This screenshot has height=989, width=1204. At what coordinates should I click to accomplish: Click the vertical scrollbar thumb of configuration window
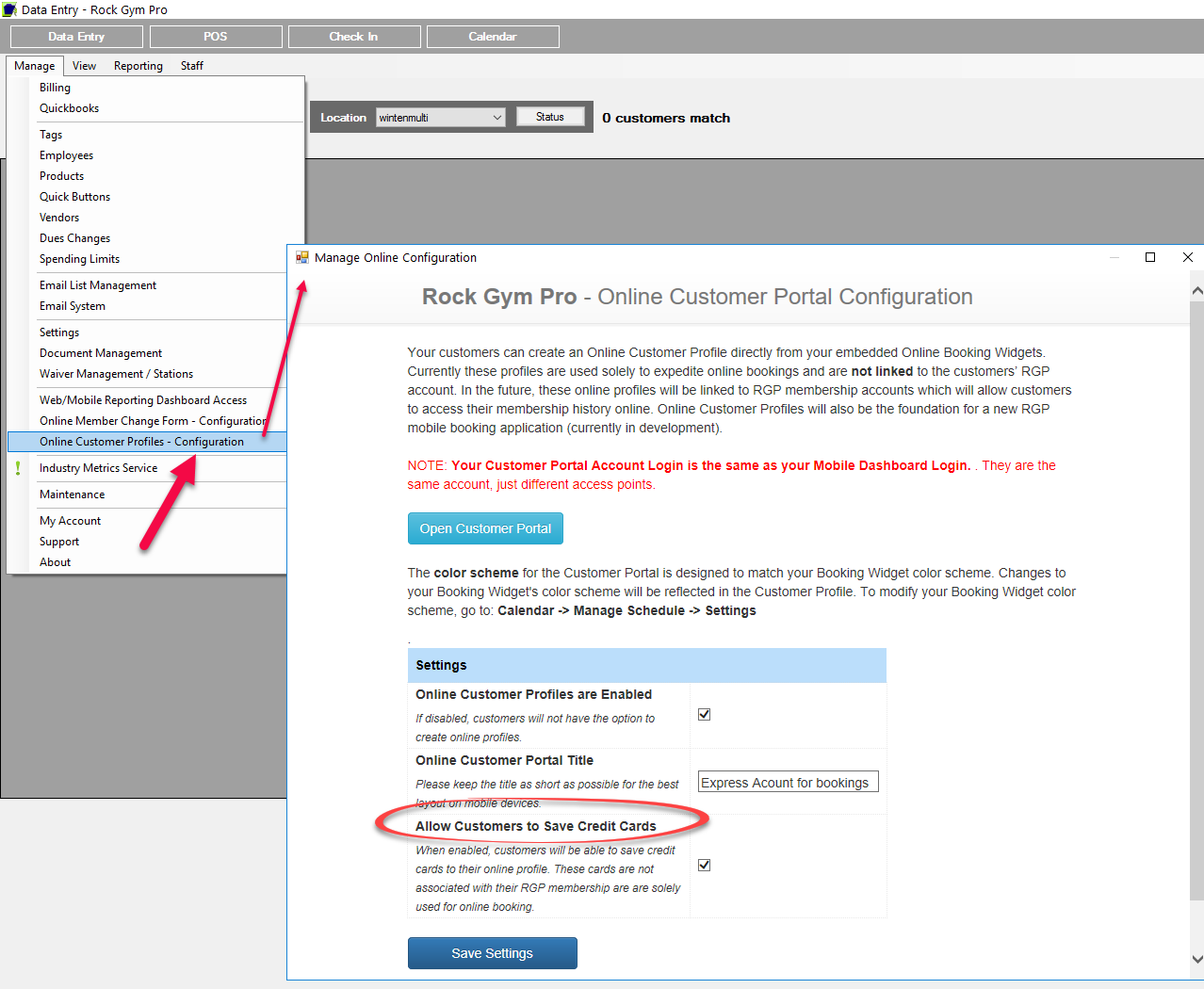point(1197,600)
